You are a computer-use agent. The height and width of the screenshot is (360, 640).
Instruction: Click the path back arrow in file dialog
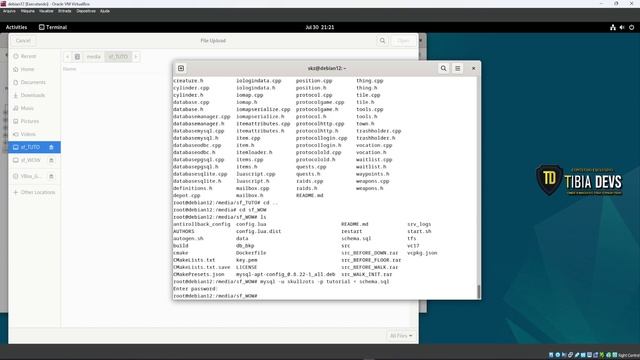click(x=67, y=56)
